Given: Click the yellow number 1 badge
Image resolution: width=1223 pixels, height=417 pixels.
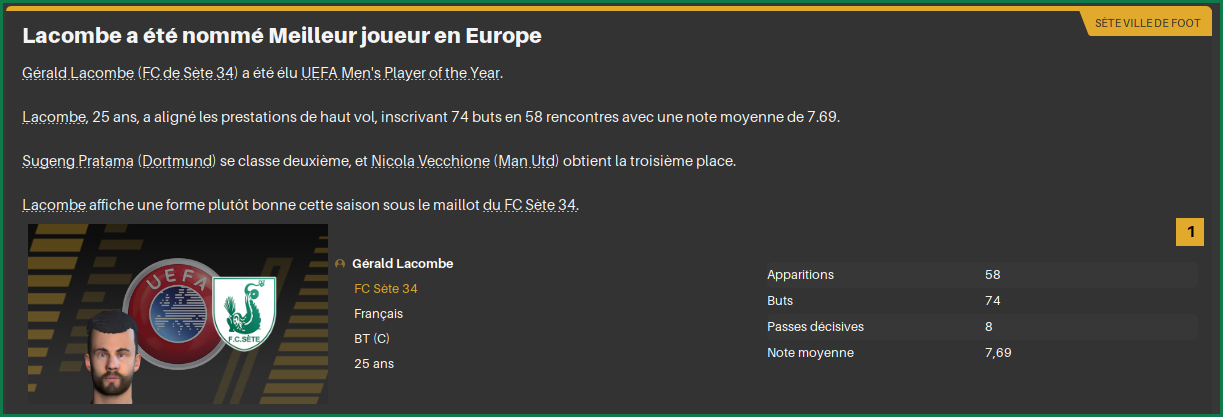Looking at the screenshot, I should pyautogui.click(x=1190, y=233).
